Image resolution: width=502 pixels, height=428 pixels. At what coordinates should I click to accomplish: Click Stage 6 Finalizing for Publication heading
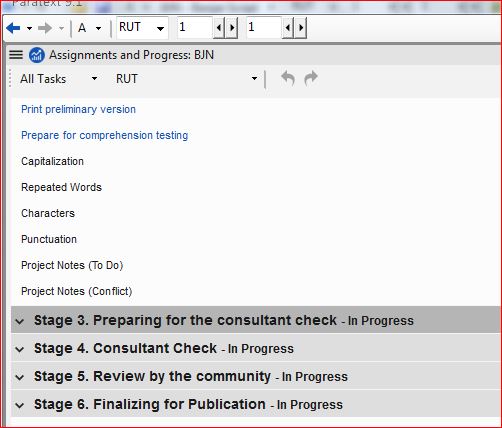pyautogui.click(x=150, y=404)
